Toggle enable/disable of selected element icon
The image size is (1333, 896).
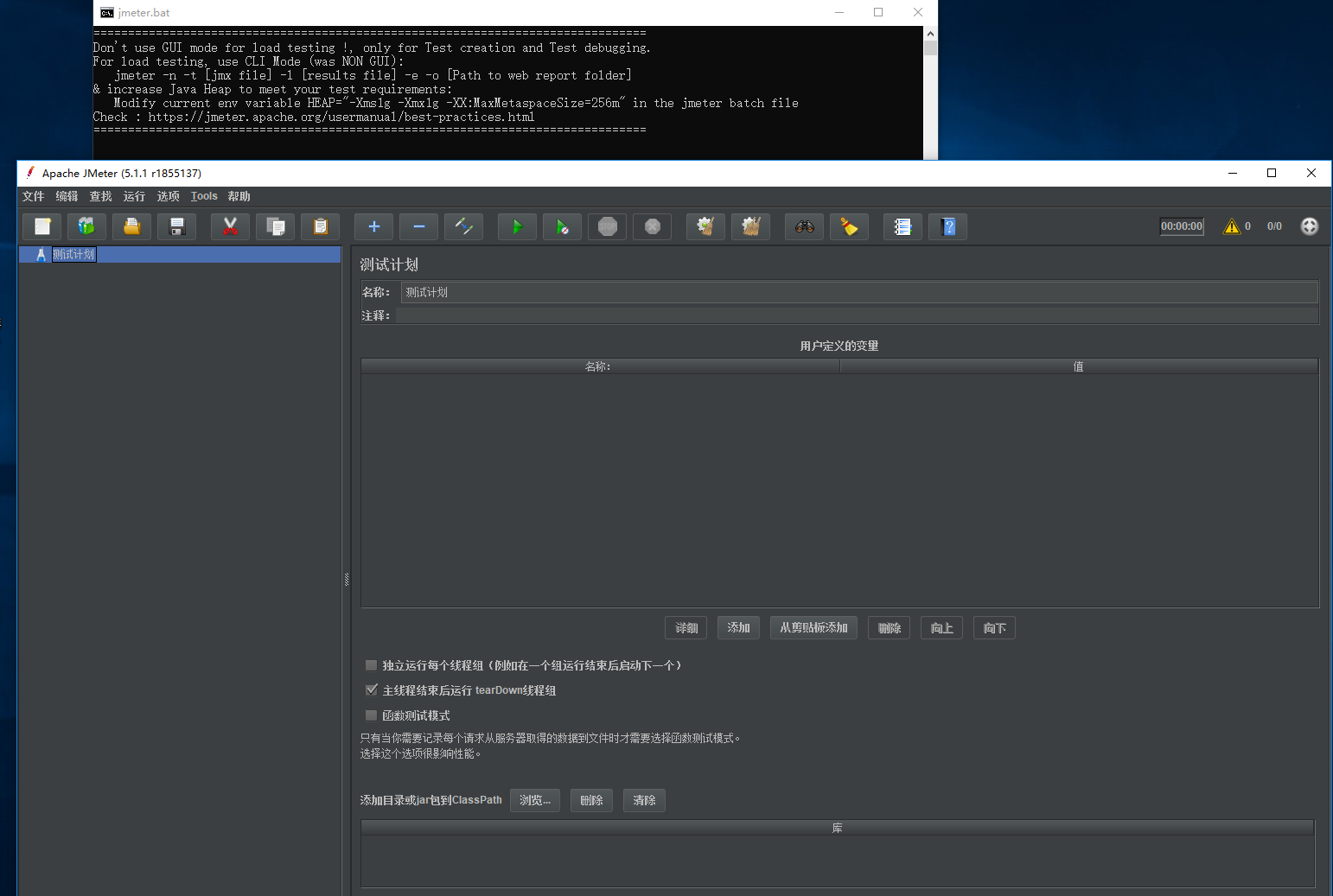[463, 226]
